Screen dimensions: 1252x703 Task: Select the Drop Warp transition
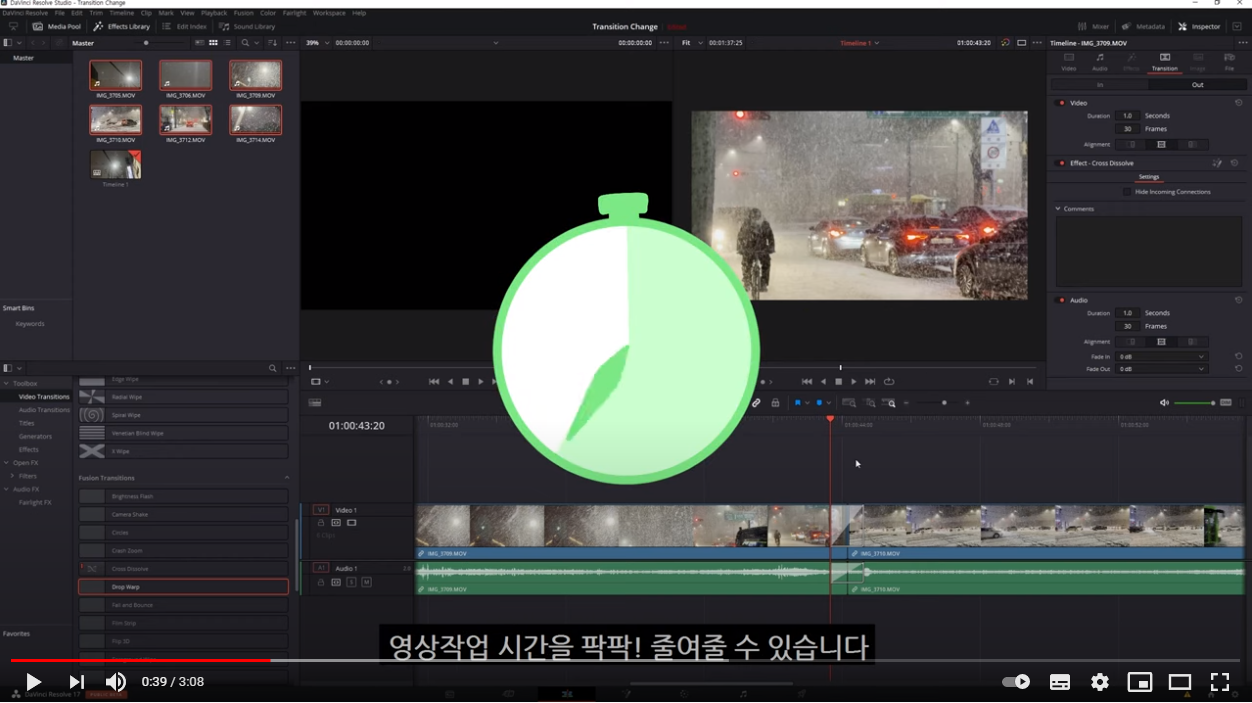(183, 587)
